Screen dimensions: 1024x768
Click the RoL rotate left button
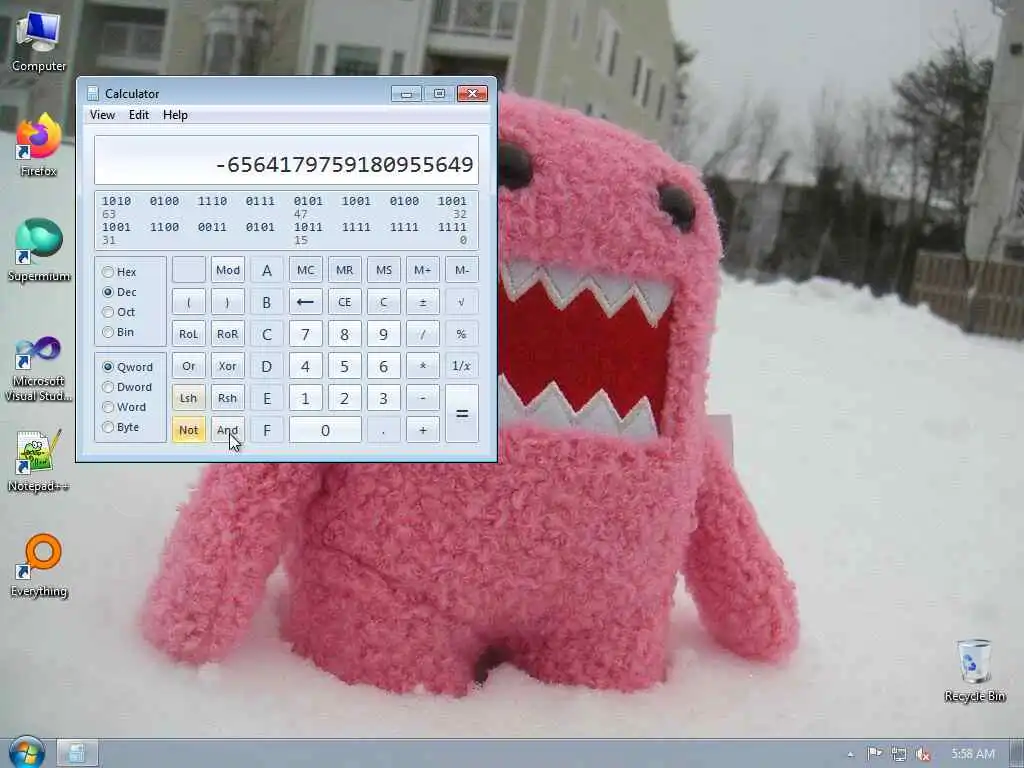tap(189, 334)
